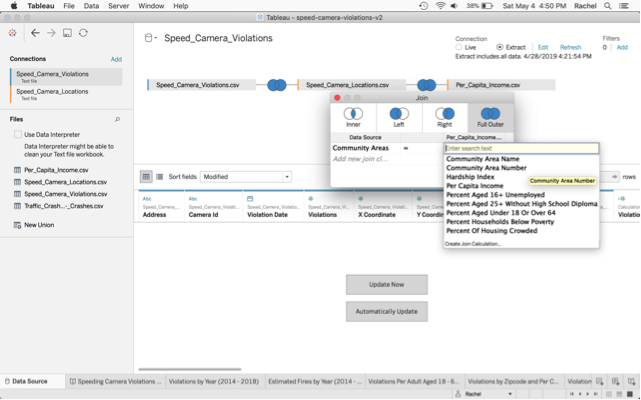The height and width of the screenshot is (400, 641).
Task: Search files using the magnifier icon
Action: [117, 119]
